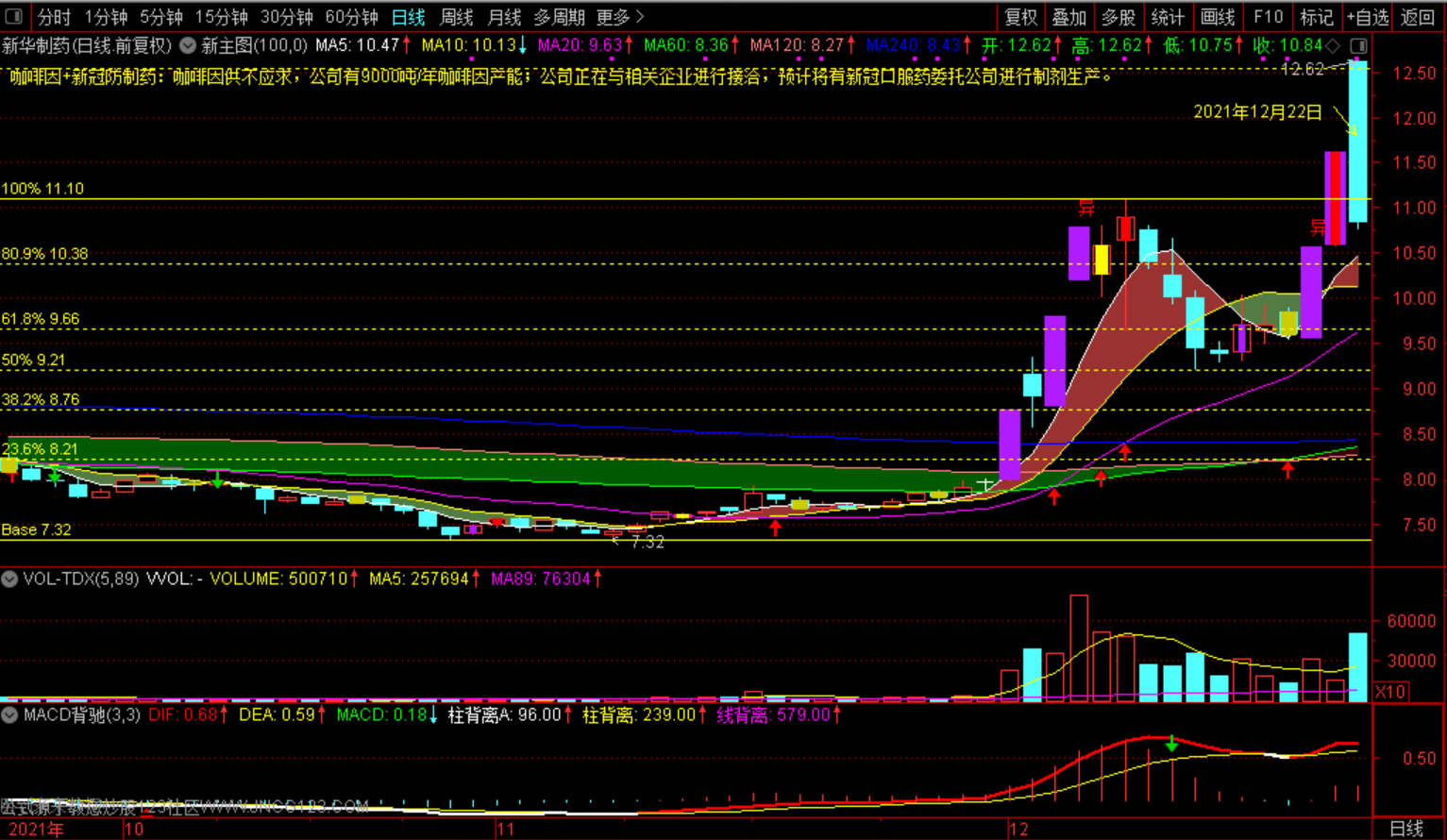Image resolution: width=1447 pixels, height=840 pixels.
Task: Switch to 60分钟 period
Action: [x=351, y=17]
